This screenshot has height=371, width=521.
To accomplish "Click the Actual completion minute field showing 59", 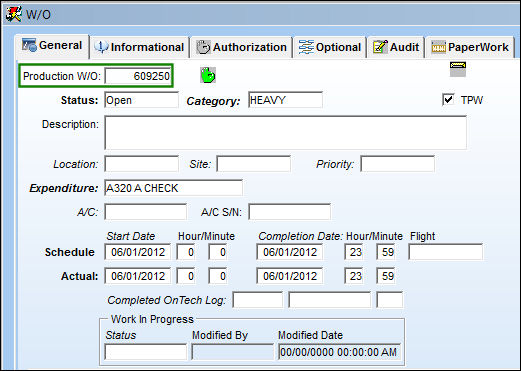I will 386,276.
